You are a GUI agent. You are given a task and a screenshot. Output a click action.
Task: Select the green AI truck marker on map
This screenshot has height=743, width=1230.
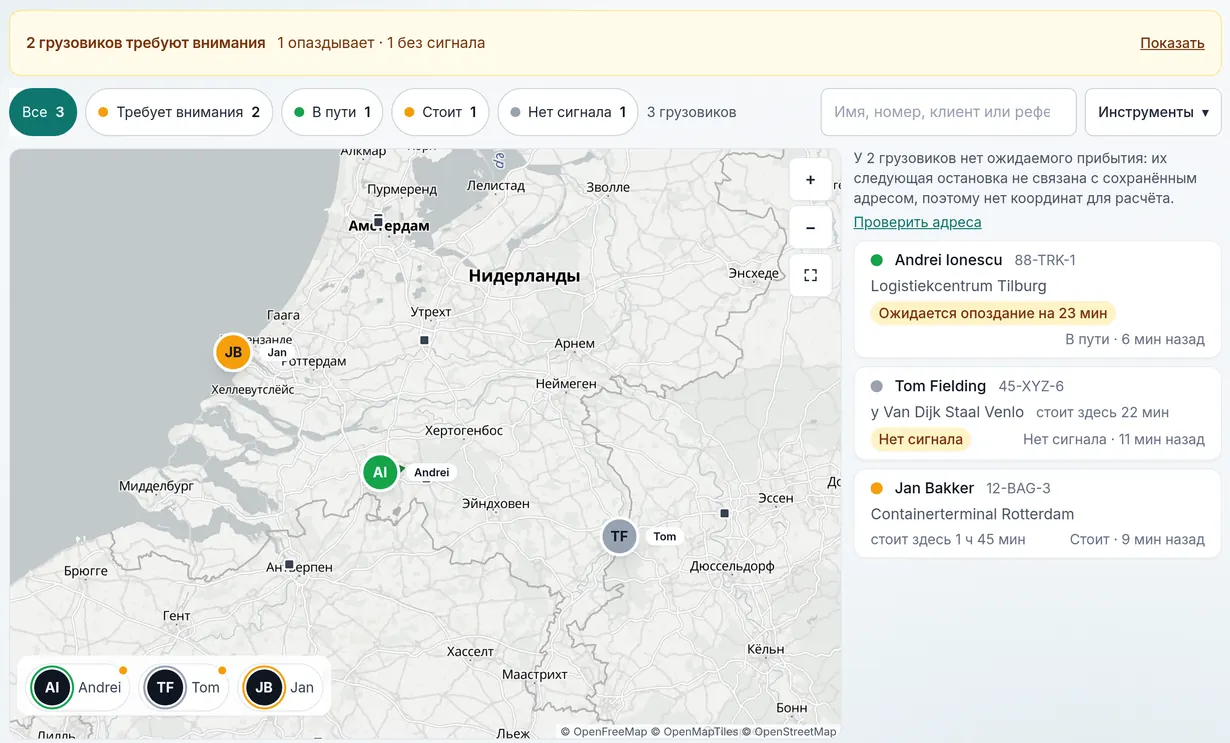380,472
